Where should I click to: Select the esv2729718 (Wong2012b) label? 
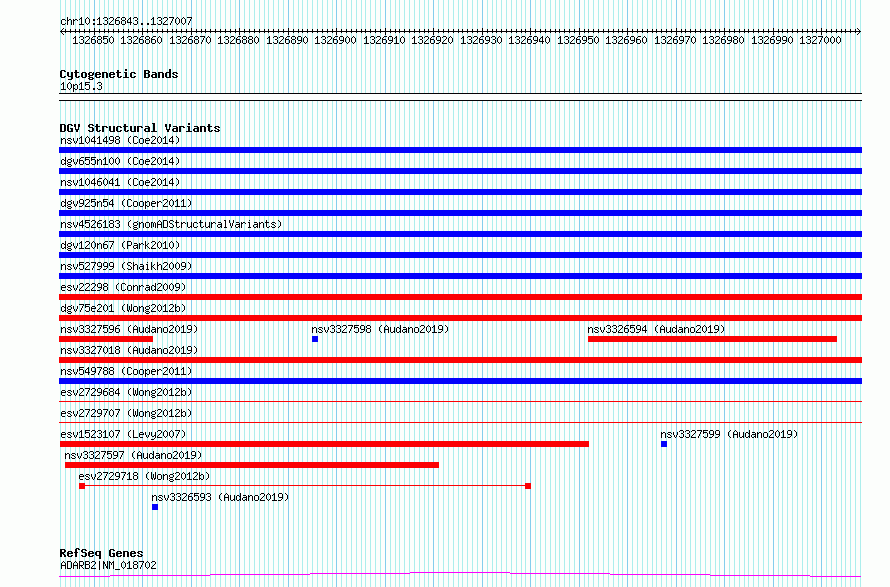pos(144,476)
